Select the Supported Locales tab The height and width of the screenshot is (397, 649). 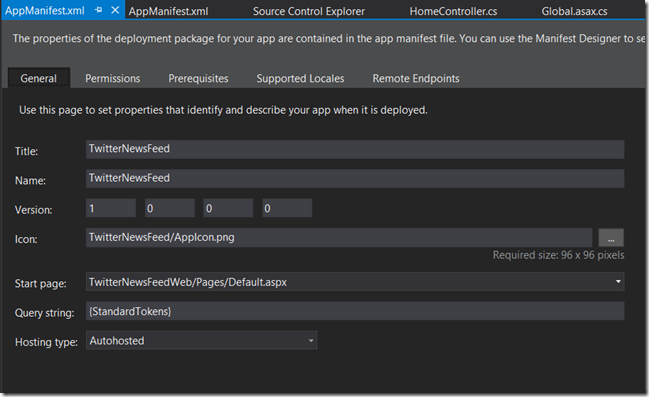[300, 78]
